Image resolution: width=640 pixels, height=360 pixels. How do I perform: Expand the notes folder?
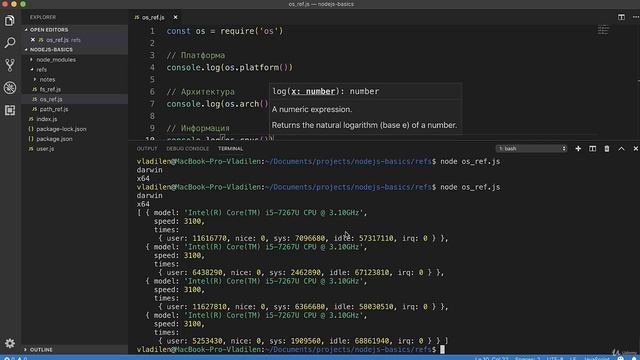click(47, 79)
